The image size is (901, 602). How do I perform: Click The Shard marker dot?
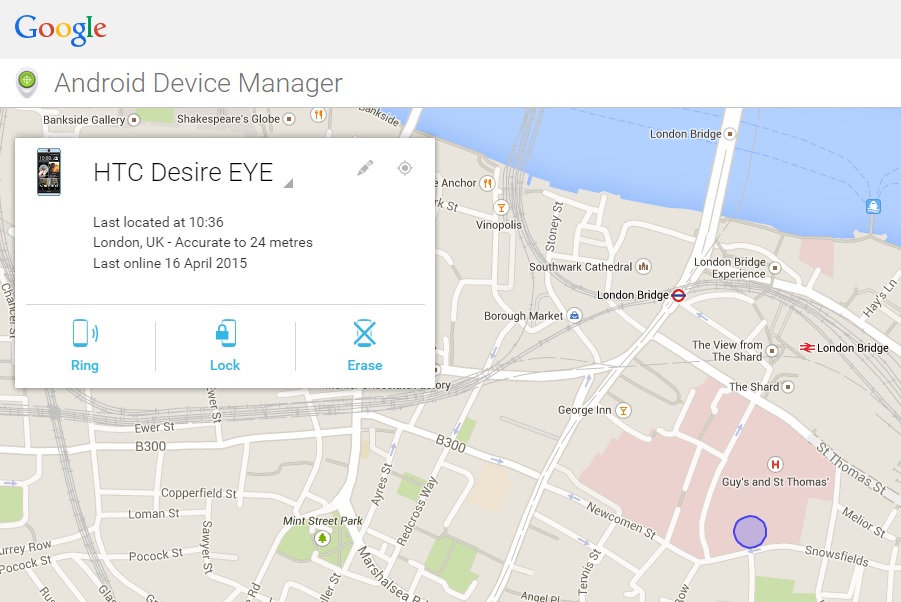788,387
